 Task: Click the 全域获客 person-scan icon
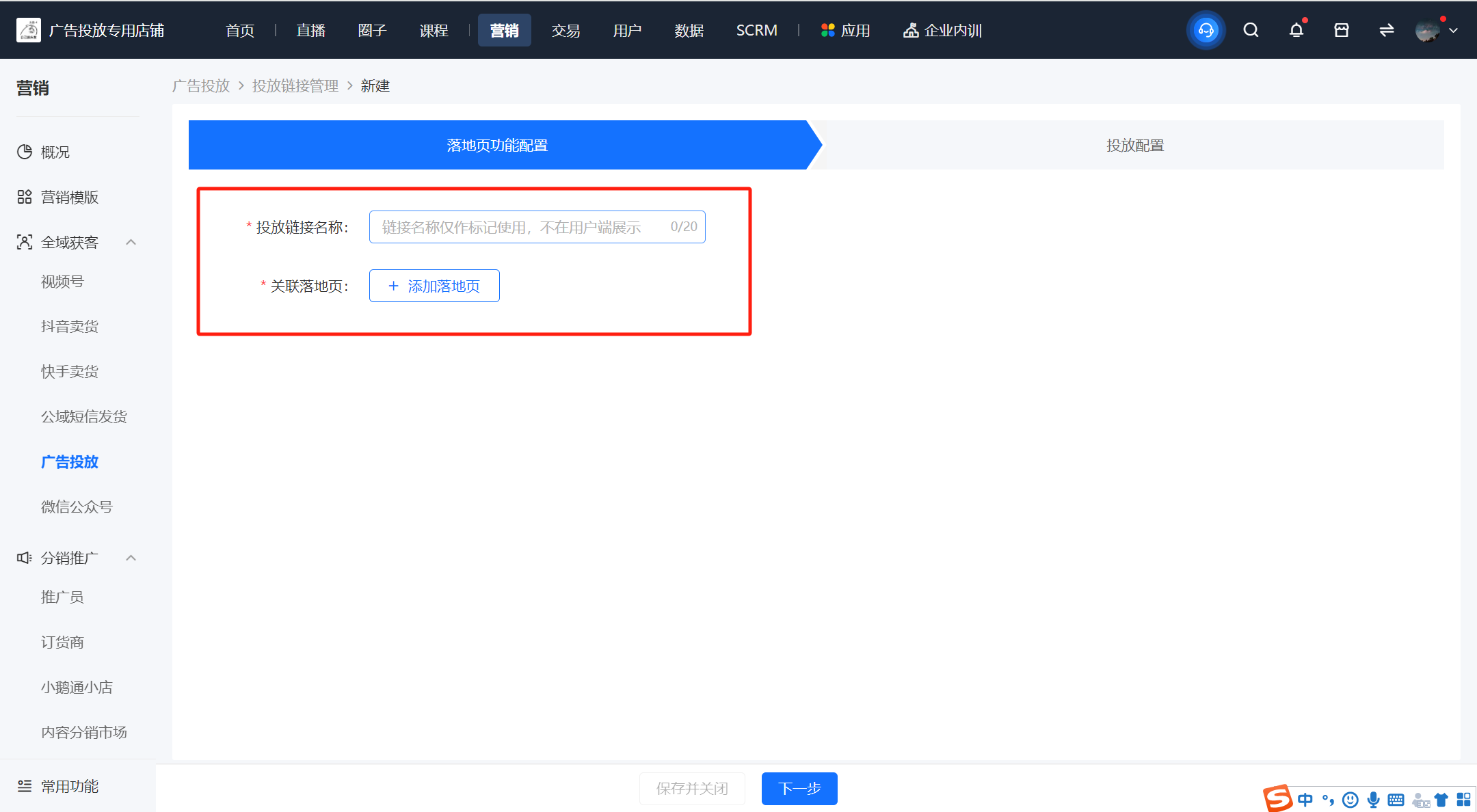pos(25,242)
